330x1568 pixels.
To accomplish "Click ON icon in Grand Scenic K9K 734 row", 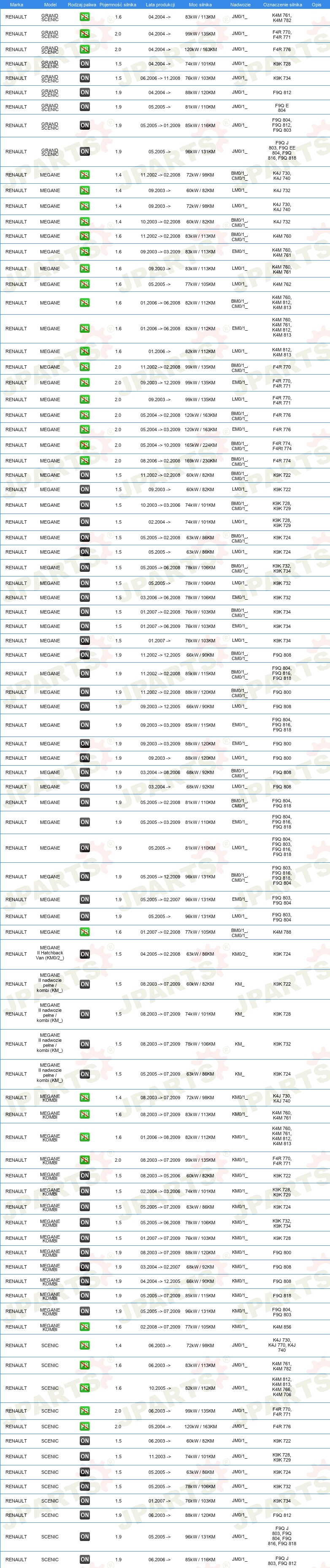I will pos(84,78).
